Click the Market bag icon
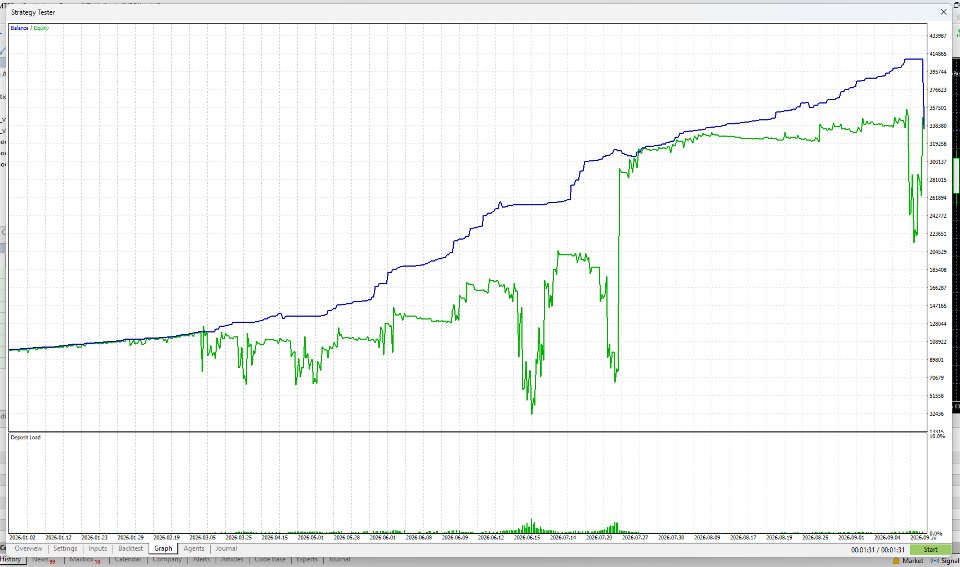The height and width of the screenshot is (567, 960). pyautogui.click(x=896, y=560)
